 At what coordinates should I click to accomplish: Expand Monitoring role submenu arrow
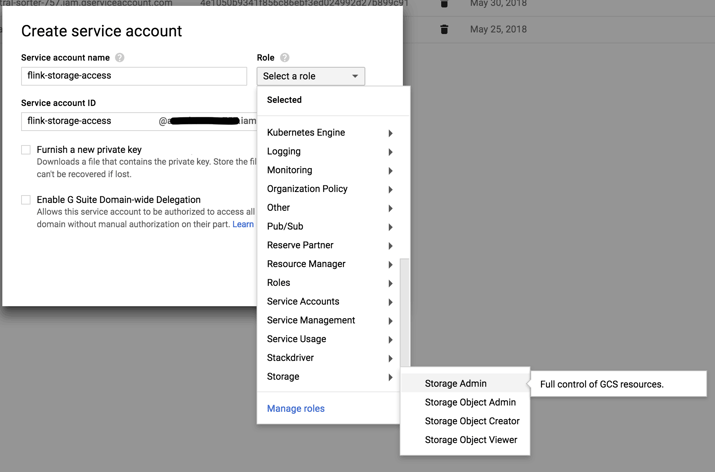pos(390,171)
